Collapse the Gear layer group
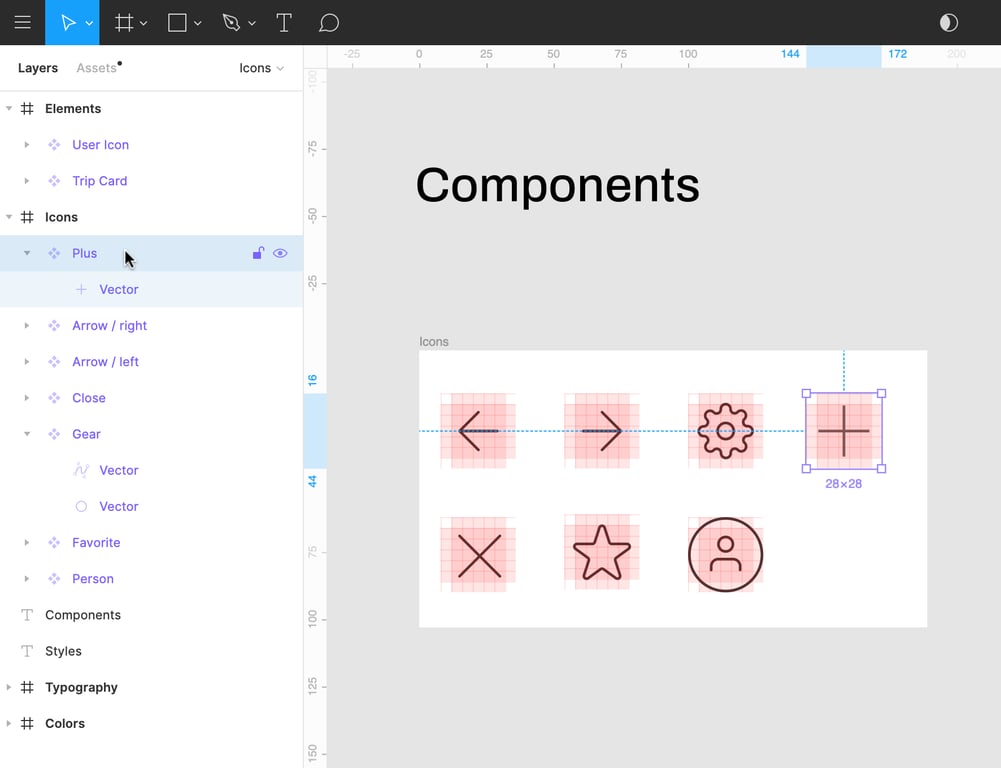The height and width of the screenshot is (768, 1001). coord(27,434)
